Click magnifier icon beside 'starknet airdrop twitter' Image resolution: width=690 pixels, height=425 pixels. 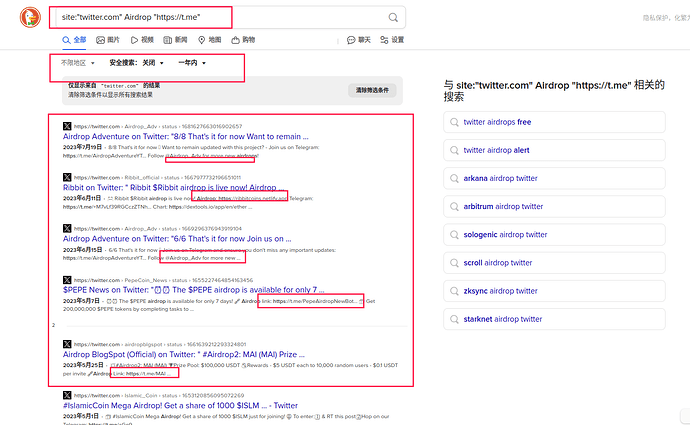coord(454,319)
